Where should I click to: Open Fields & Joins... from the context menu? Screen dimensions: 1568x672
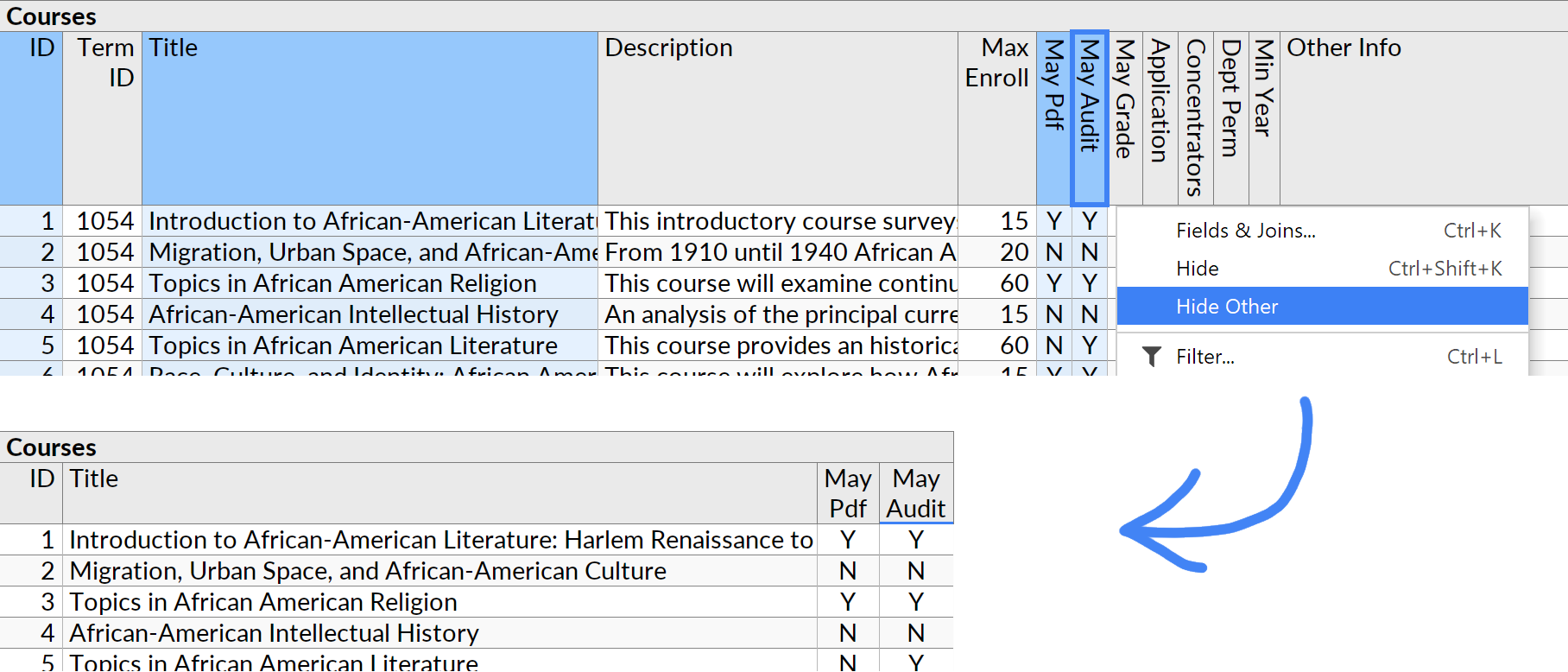1245,231
